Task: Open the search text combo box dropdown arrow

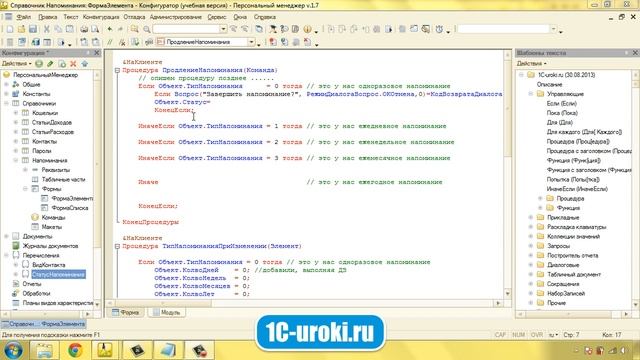Action: click(223, 29)
